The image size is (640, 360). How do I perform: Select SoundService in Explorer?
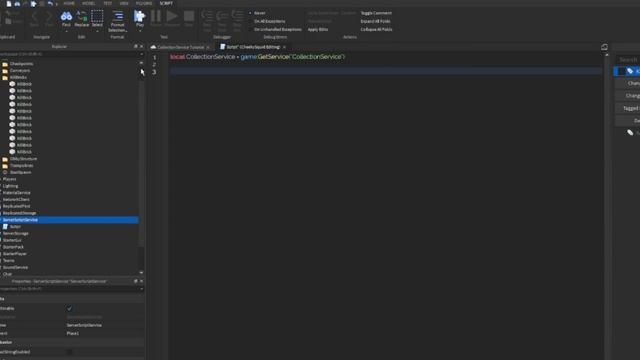(15, 267)
